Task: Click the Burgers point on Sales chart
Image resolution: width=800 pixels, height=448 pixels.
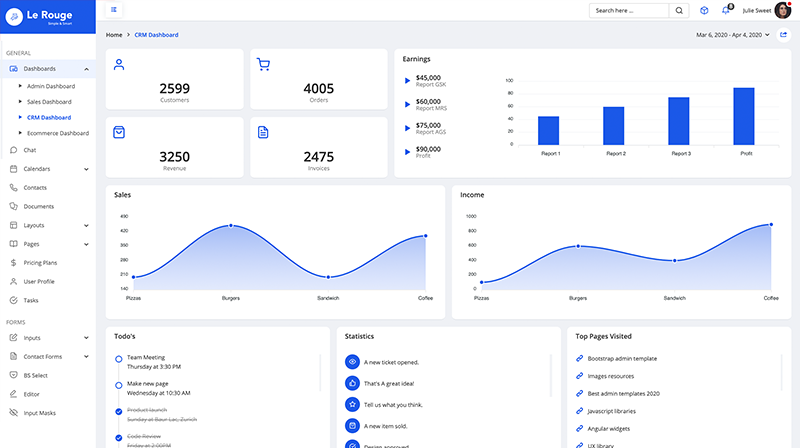Action: tap(231, 226)
